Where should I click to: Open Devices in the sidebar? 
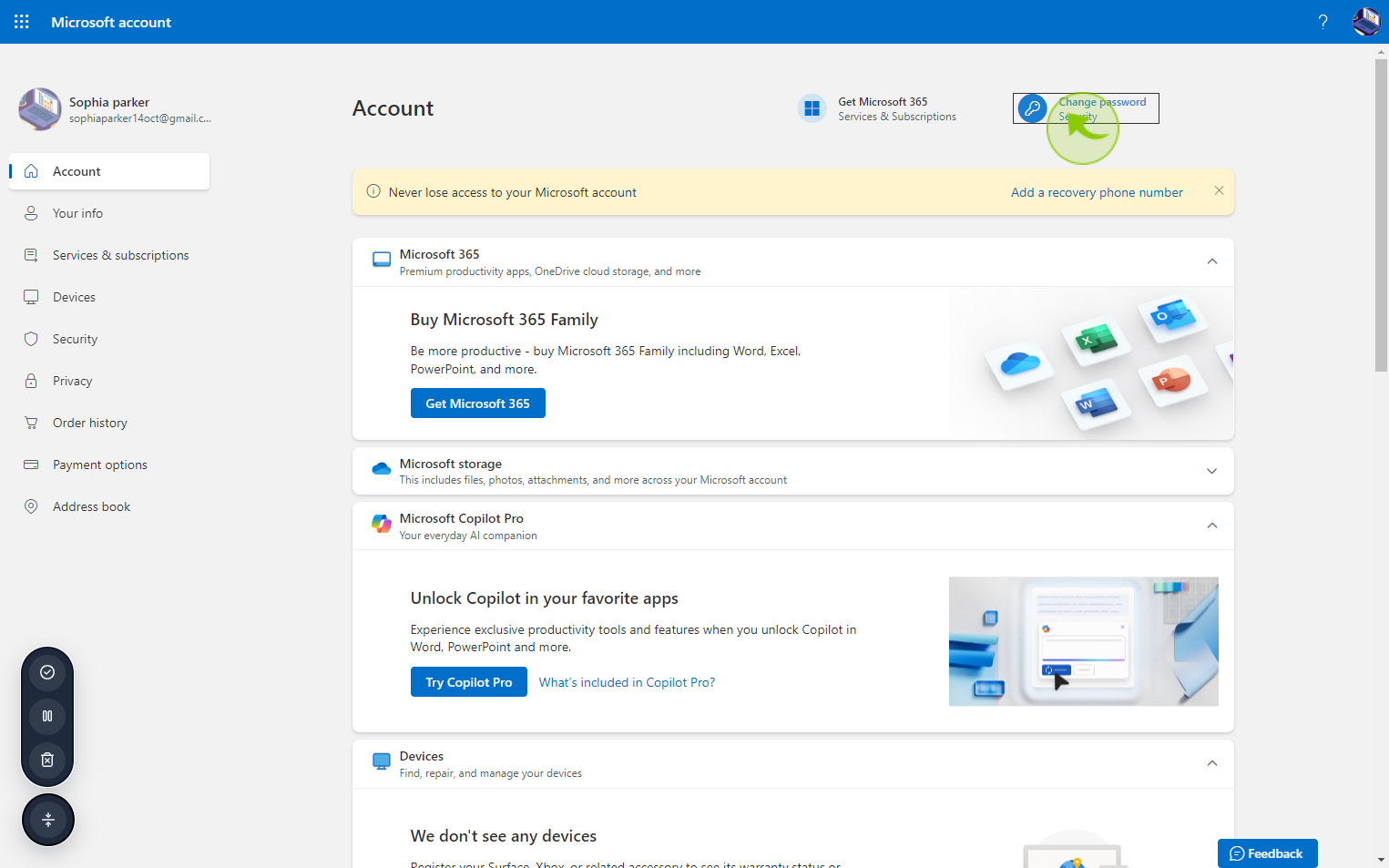click(109, 297)
